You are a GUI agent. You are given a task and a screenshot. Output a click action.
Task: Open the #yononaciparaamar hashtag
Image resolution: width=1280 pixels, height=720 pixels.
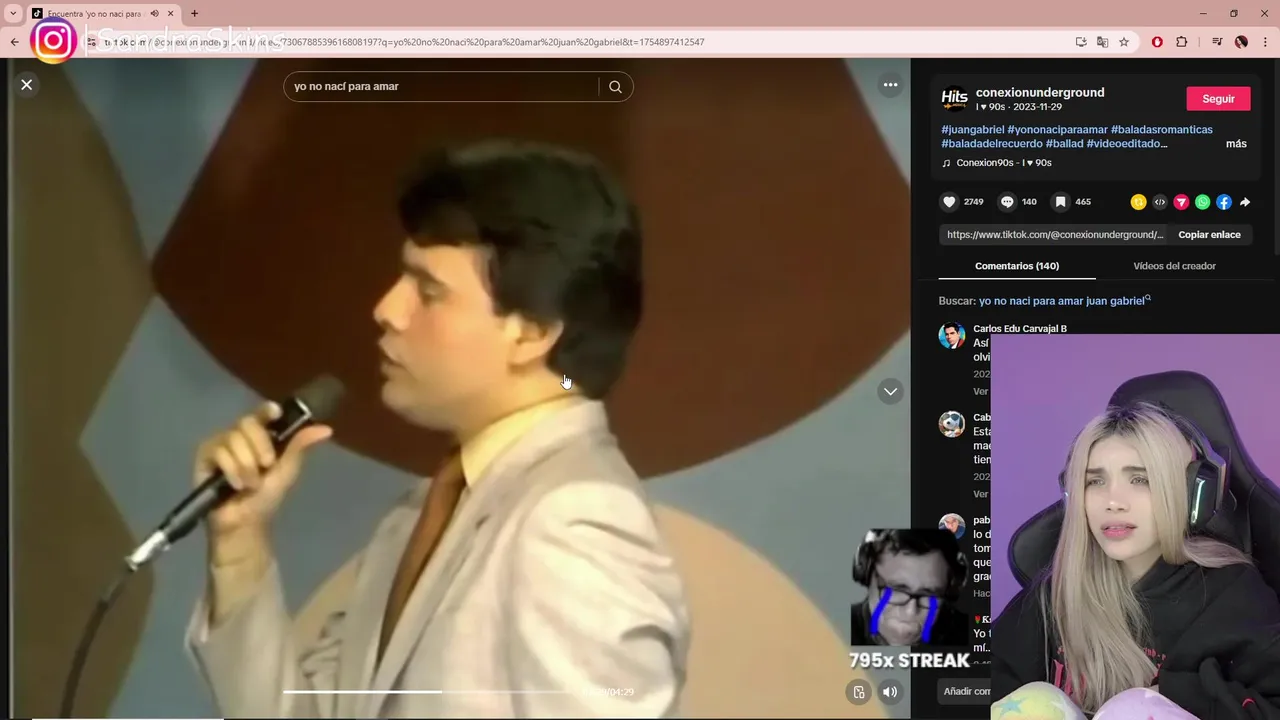click(x=1057, y=130)
